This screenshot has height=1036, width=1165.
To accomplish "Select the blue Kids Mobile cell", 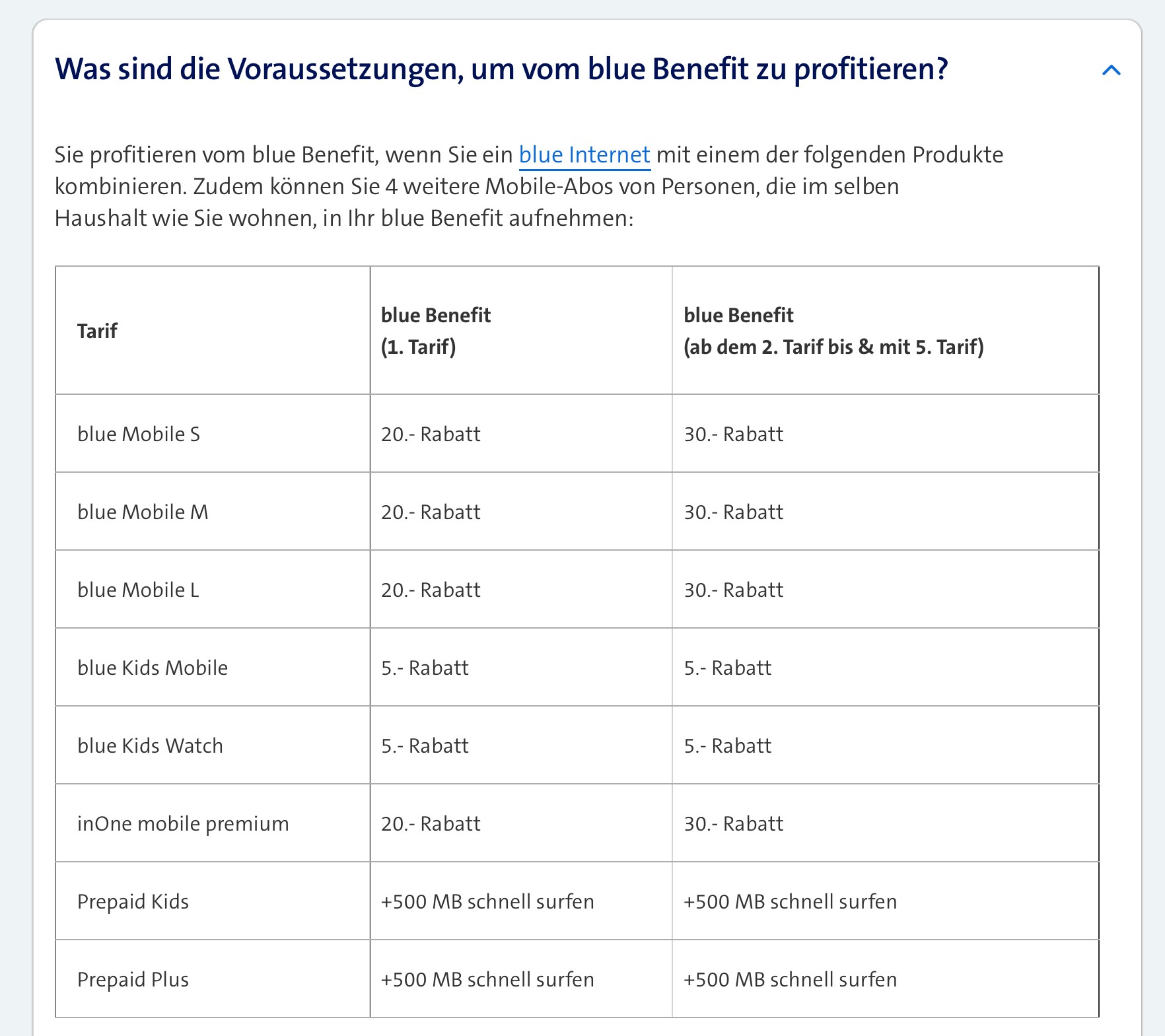I will tap(153, 668).
